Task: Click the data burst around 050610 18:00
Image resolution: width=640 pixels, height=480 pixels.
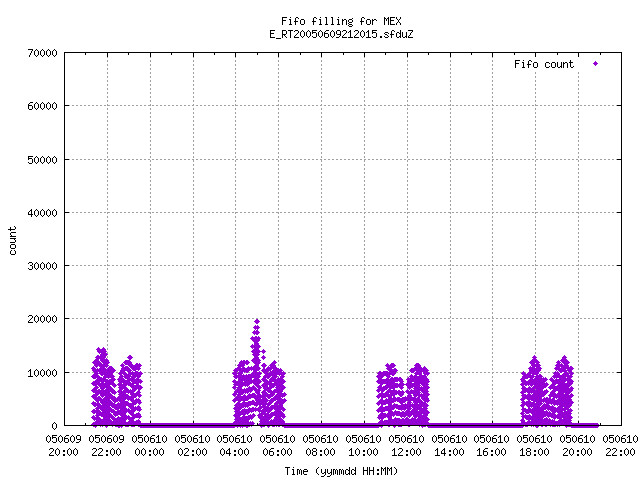Action: (547, 391)
